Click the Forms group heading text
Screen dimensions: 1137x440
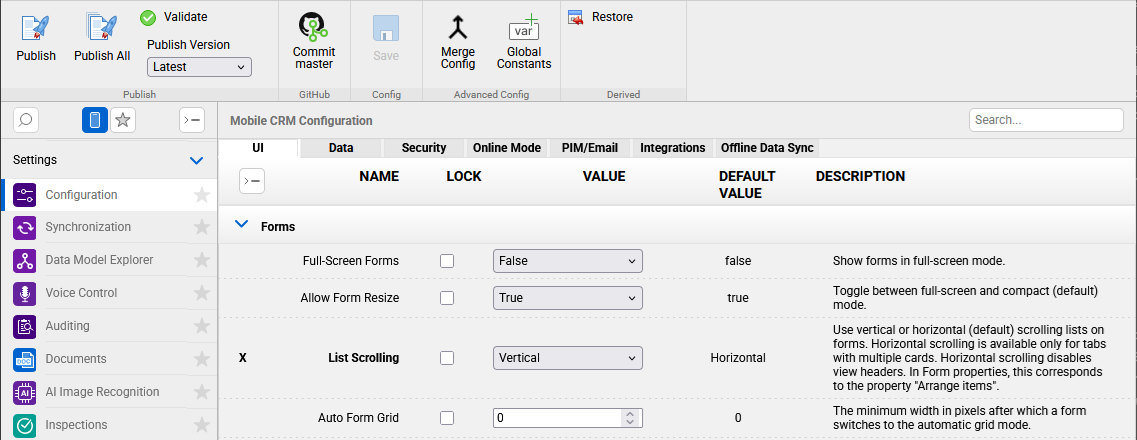(x=278, y=227)
